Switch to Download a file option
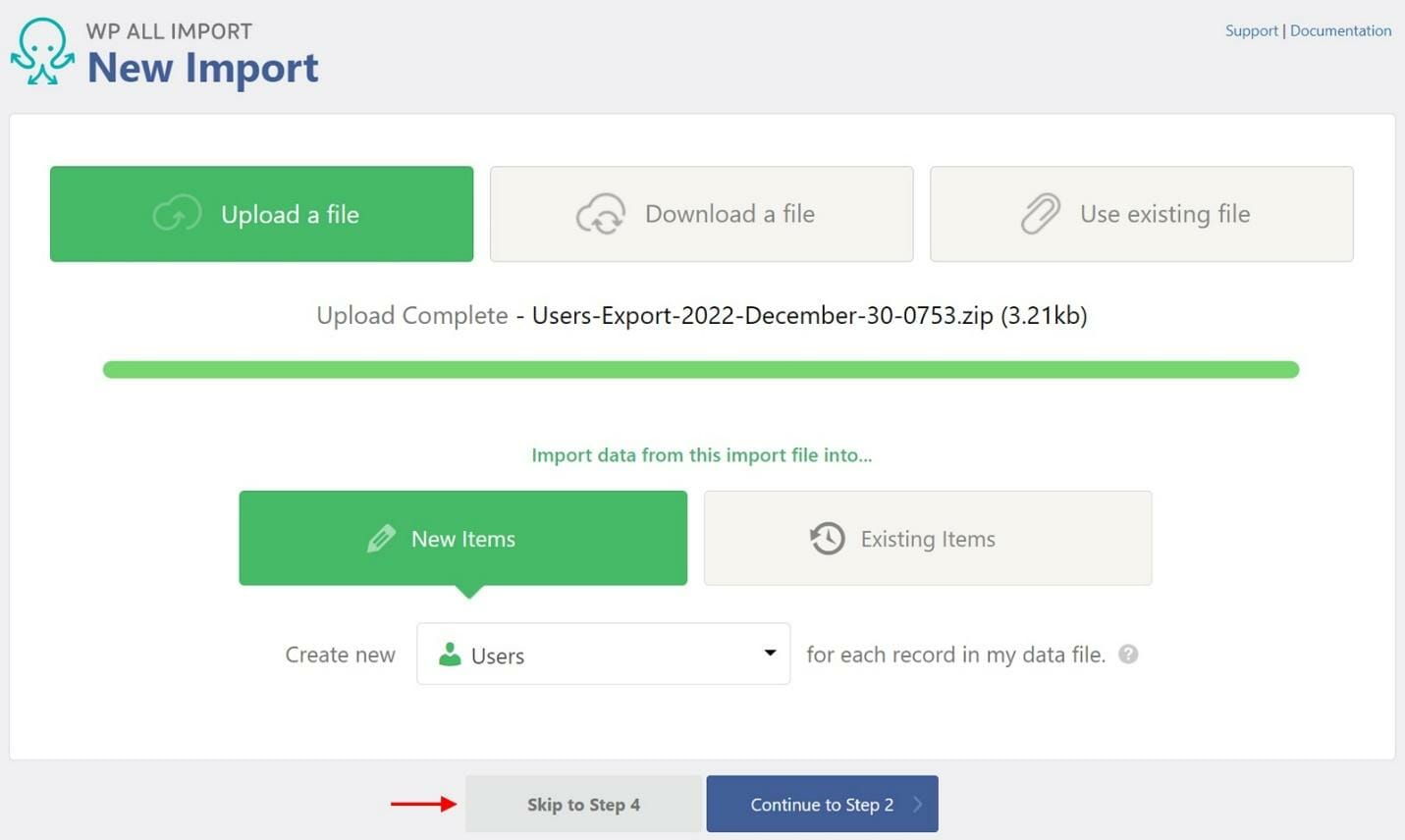The width and height of the screenshot is (1405, 840). (701, 214)
